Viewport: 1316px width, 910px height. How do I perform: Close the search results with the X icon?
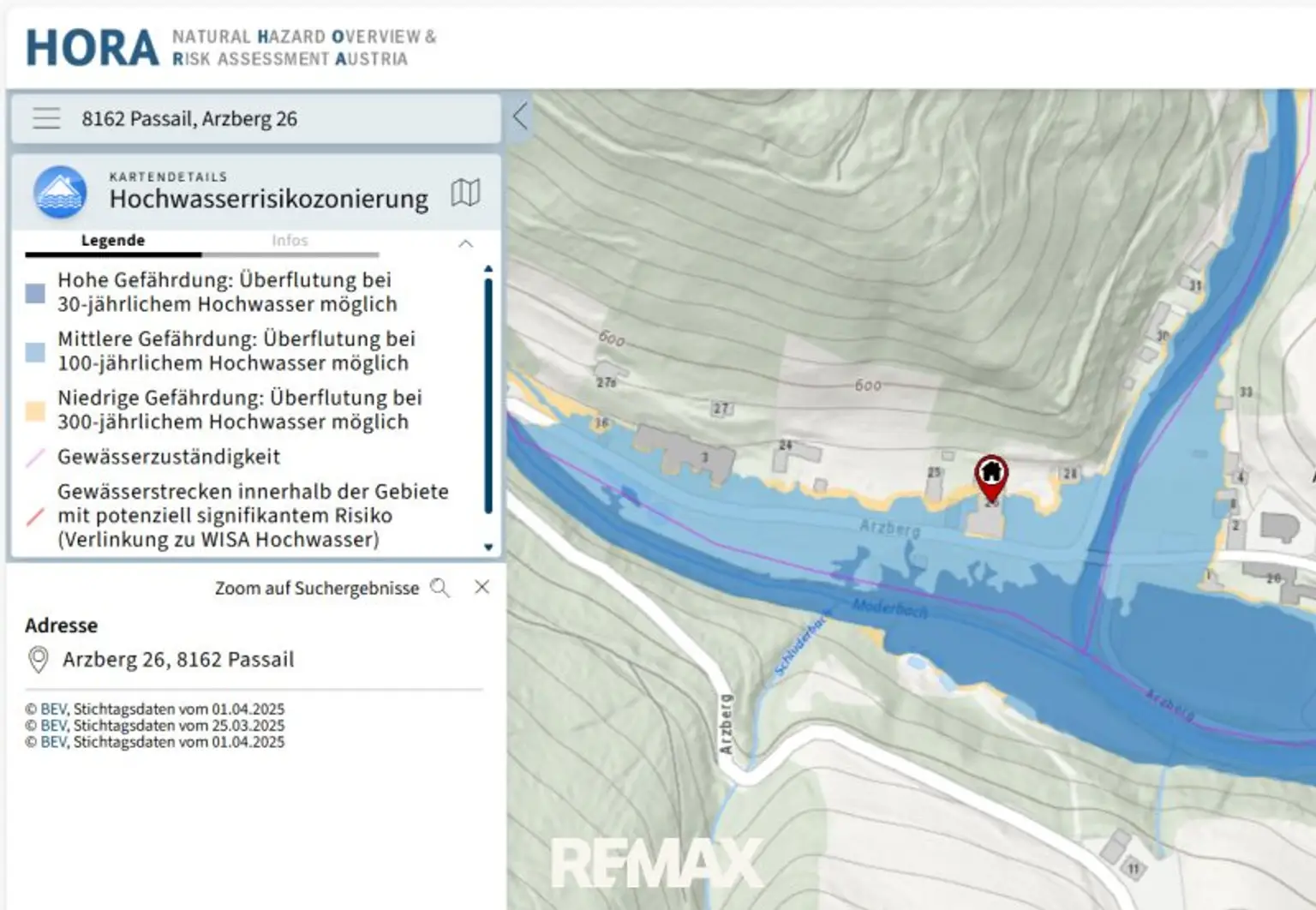click(482, 587)
